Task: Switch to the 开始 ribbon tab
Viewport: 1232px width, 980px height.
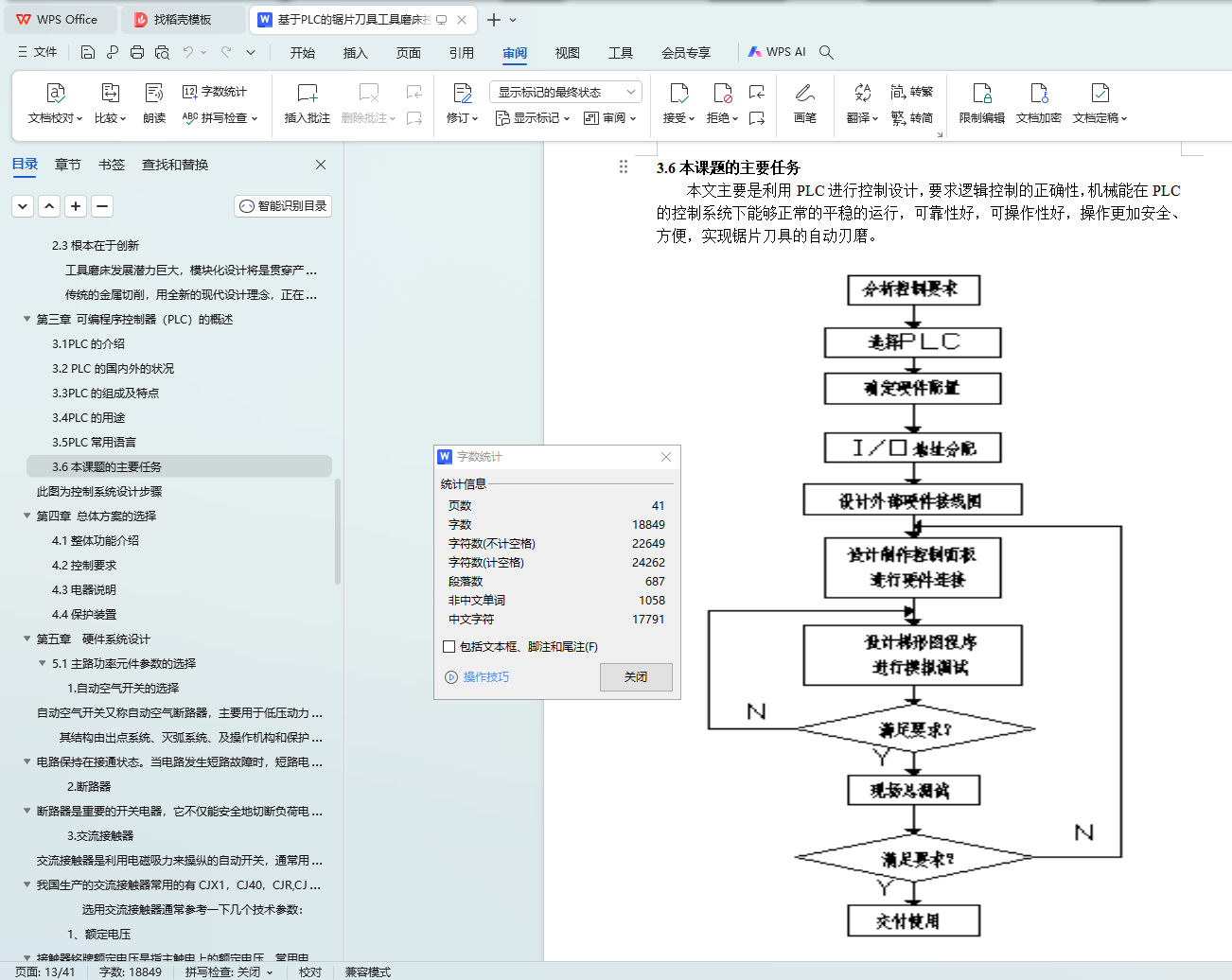Action: point(303,53)
